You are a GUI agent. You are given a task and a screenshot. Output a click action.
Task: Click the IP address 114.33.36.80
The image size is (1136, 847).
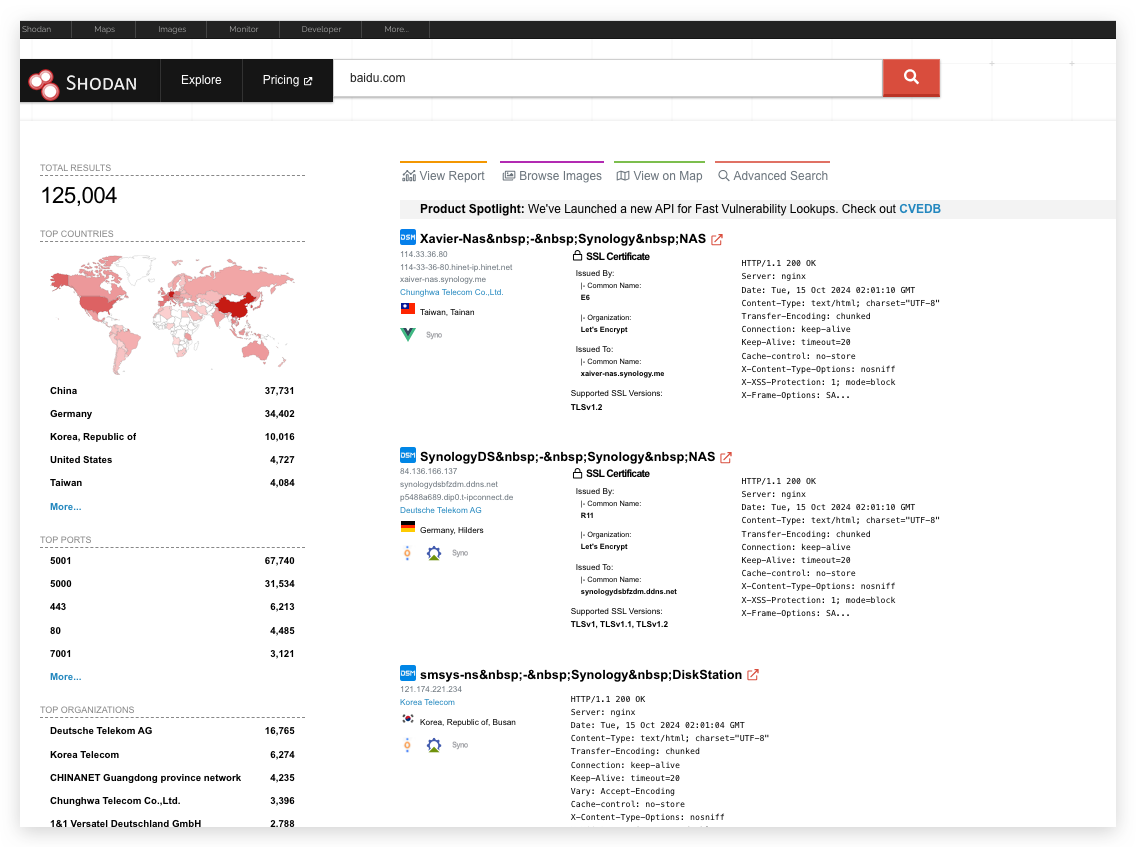click(x=424, y=254)
